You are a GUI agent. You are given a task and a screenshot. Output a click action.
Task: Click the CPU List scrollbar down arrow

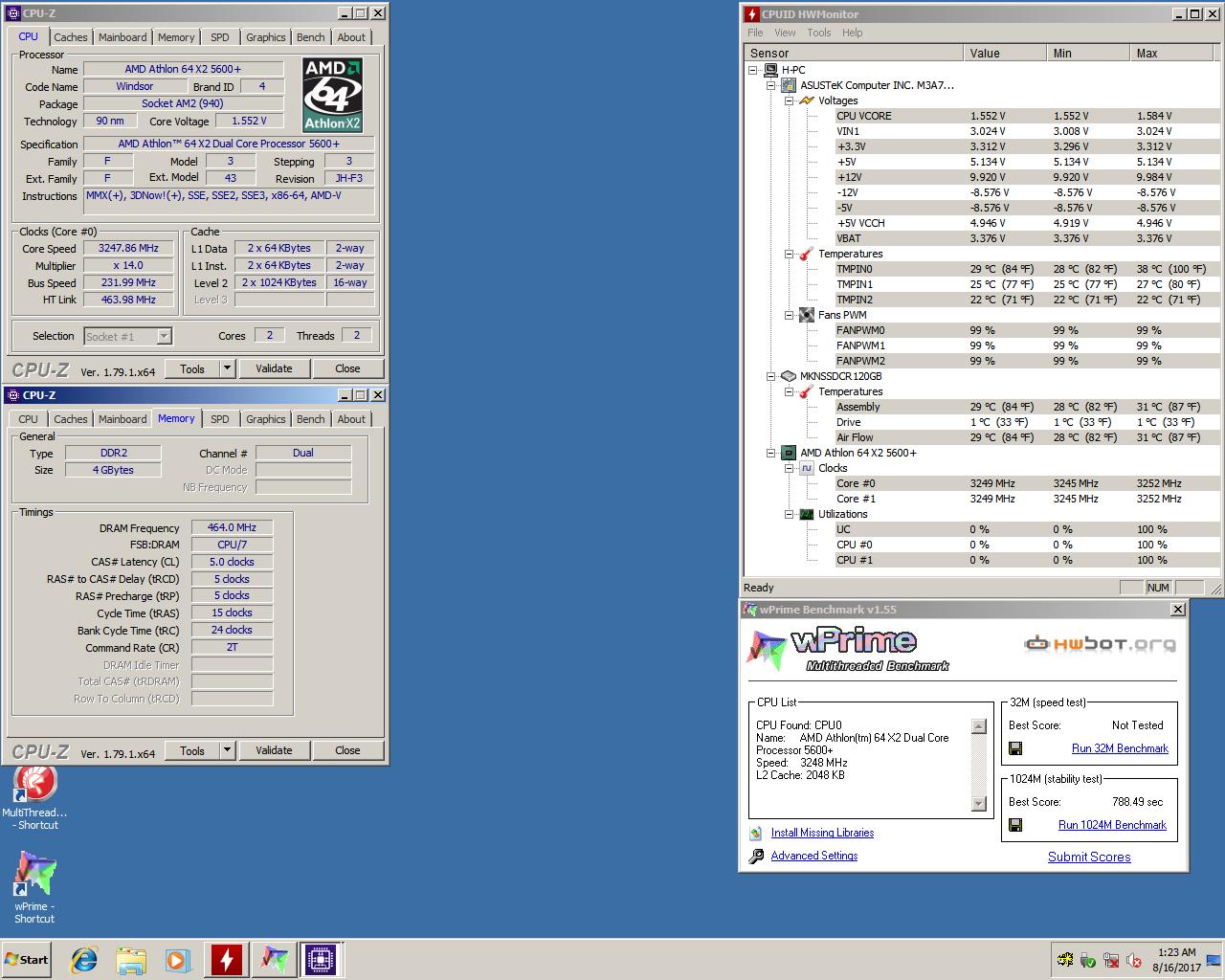[x=978, y=803]
